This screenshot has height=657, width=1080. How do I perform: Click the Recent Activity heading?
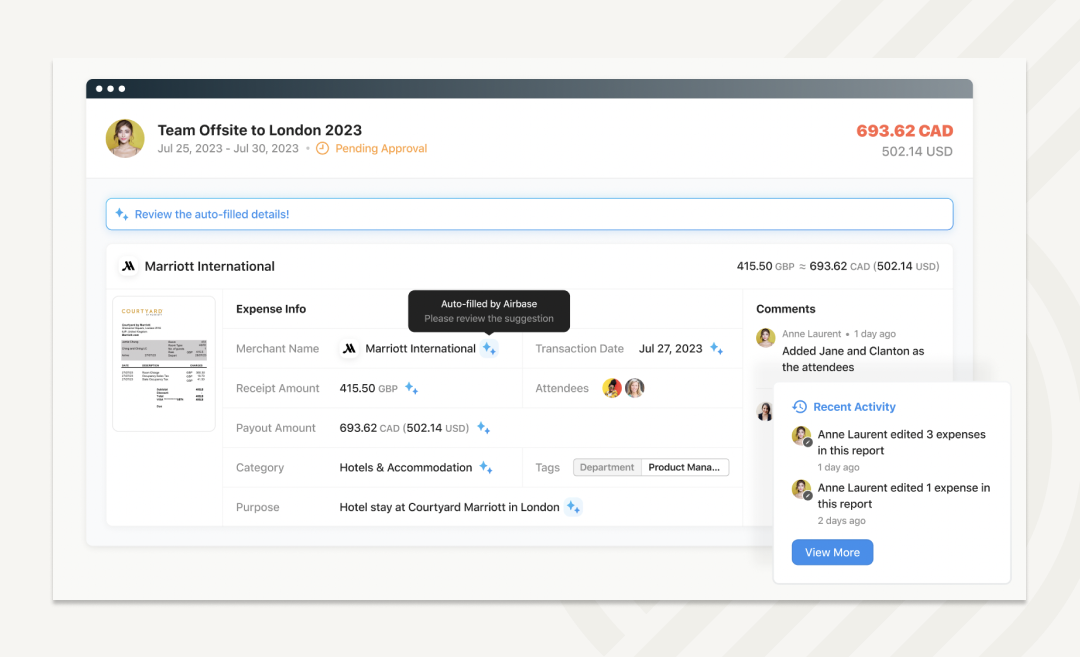[854, 407]
